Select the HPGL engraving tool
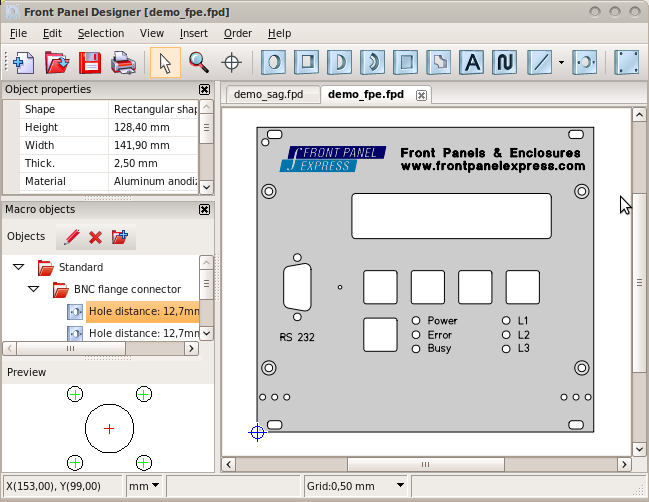This screenshot has width=649, height=502. click(x=505, y=62)
